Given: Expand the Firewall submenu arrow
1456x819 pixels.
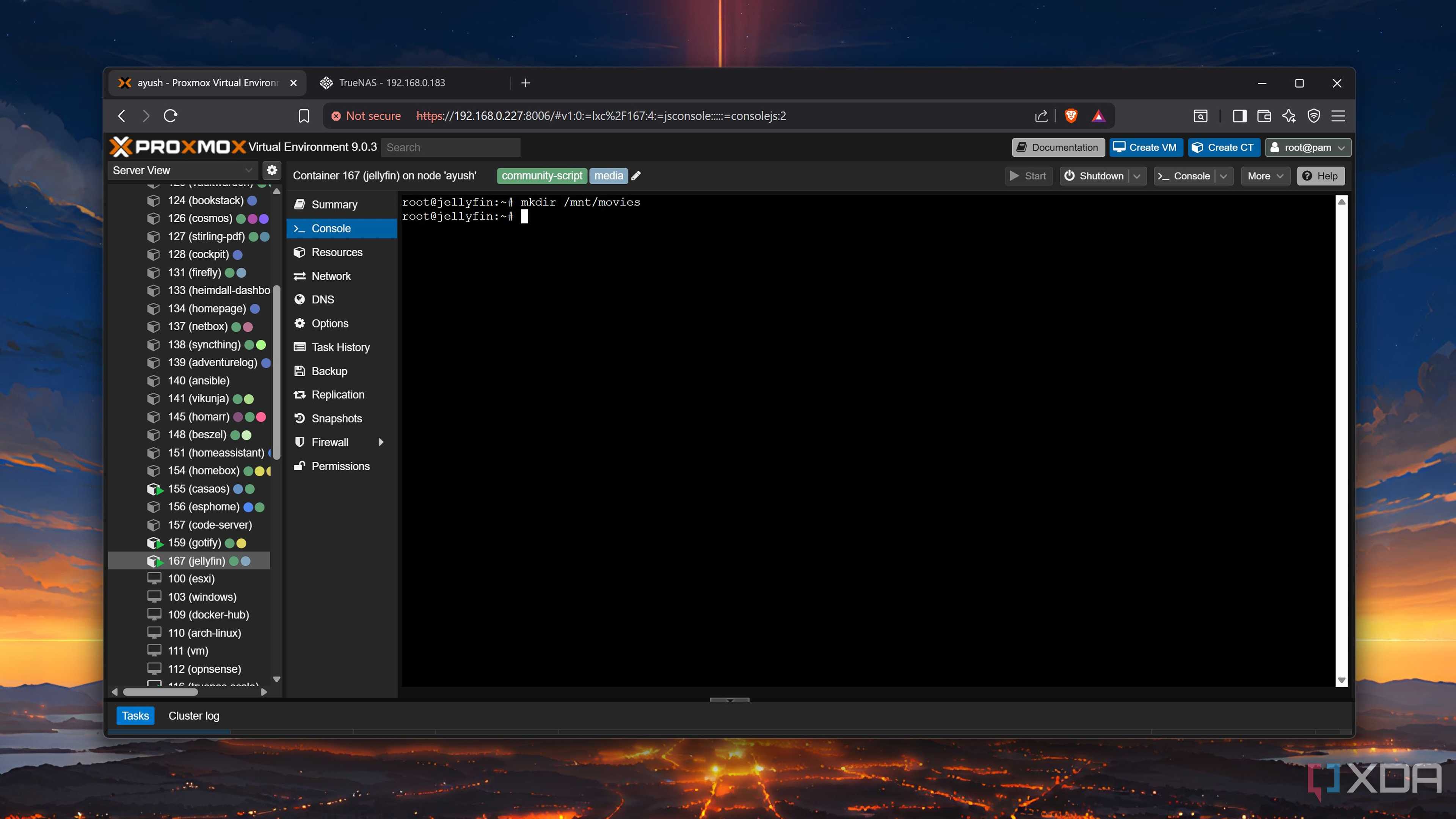Looking at the screenshot, I should (381, 442).
